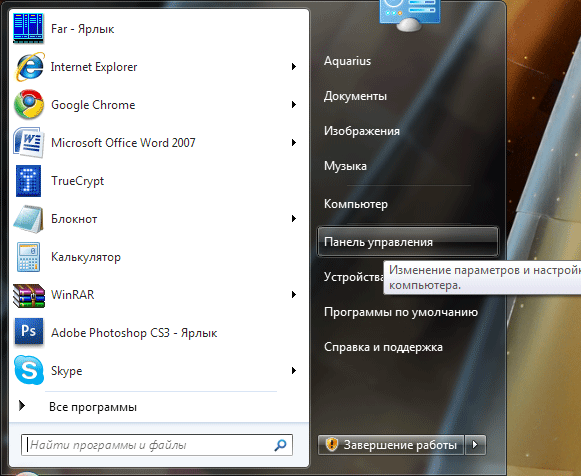581x476 pixels.
Task: Select TrueCrypt text label
Action: pyautogui.click(x=77, y=181)
